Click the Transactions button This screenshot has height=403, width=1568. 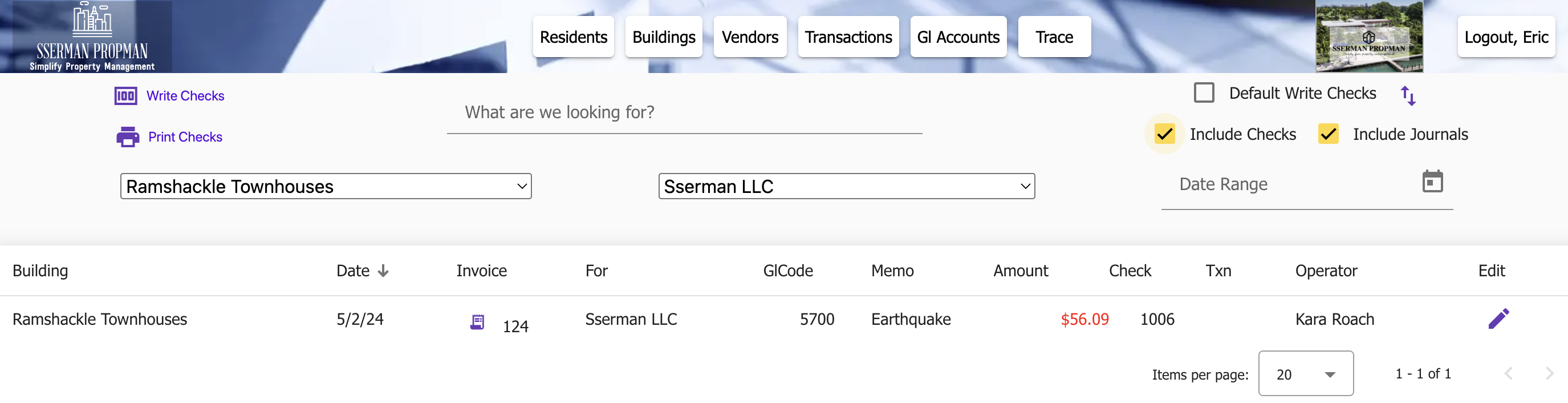click(848, 37)
